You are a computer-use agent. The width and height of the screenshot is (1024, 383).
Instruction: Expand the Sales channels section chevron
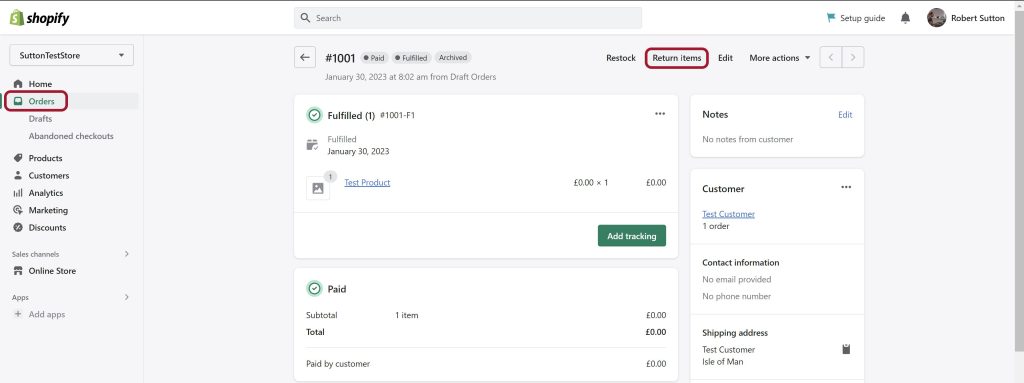[127, 254]
